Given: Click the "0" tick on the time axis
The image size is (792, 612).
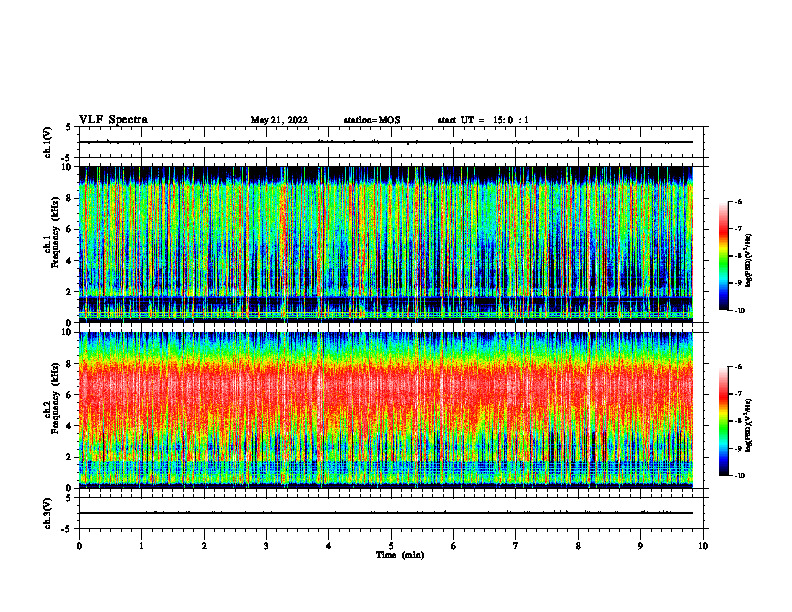Looking at the screenshot, I should (79, 546).
